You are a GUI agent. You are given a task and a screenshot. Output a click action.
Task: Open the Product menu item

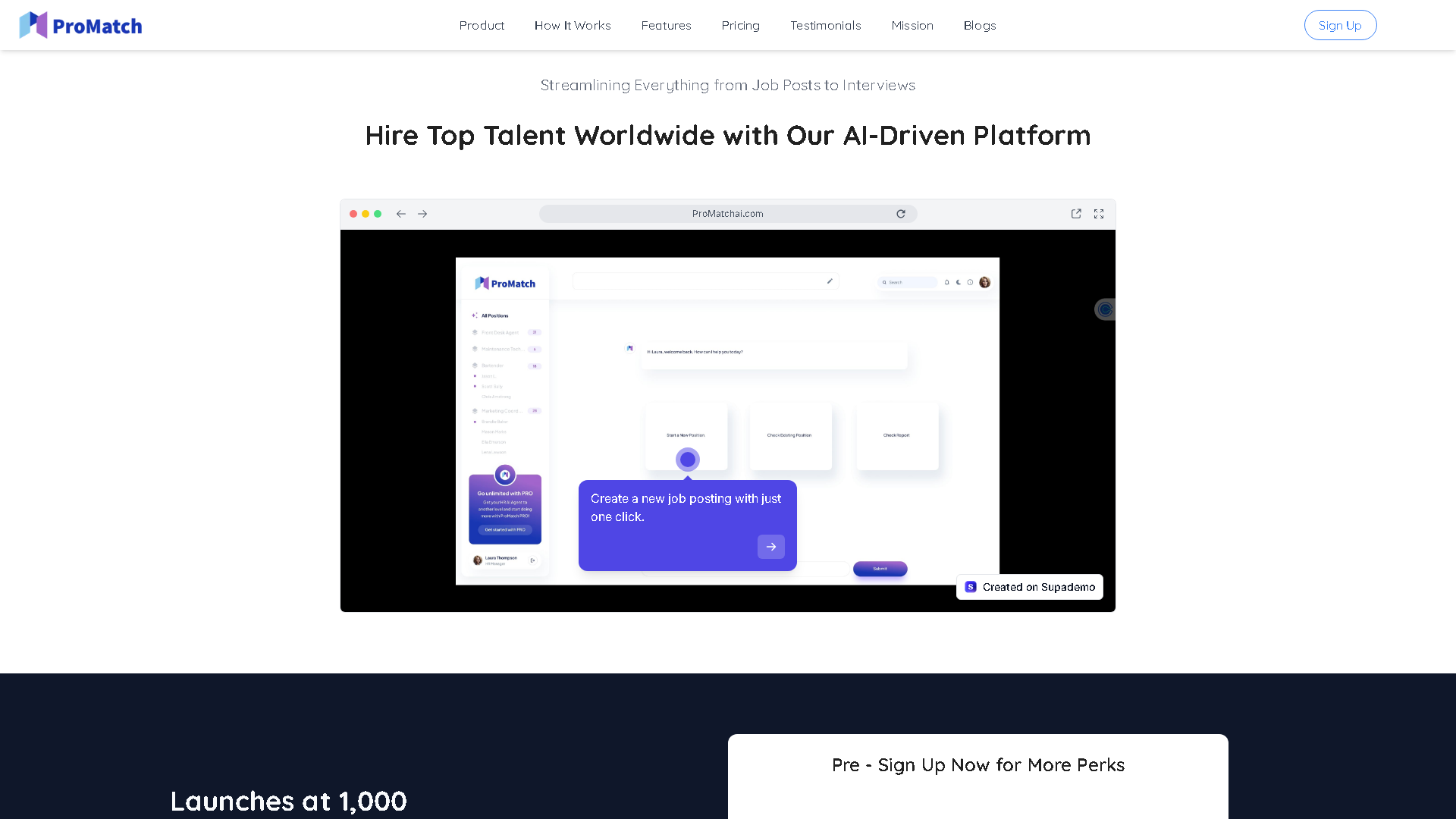[x=482, y=26]
